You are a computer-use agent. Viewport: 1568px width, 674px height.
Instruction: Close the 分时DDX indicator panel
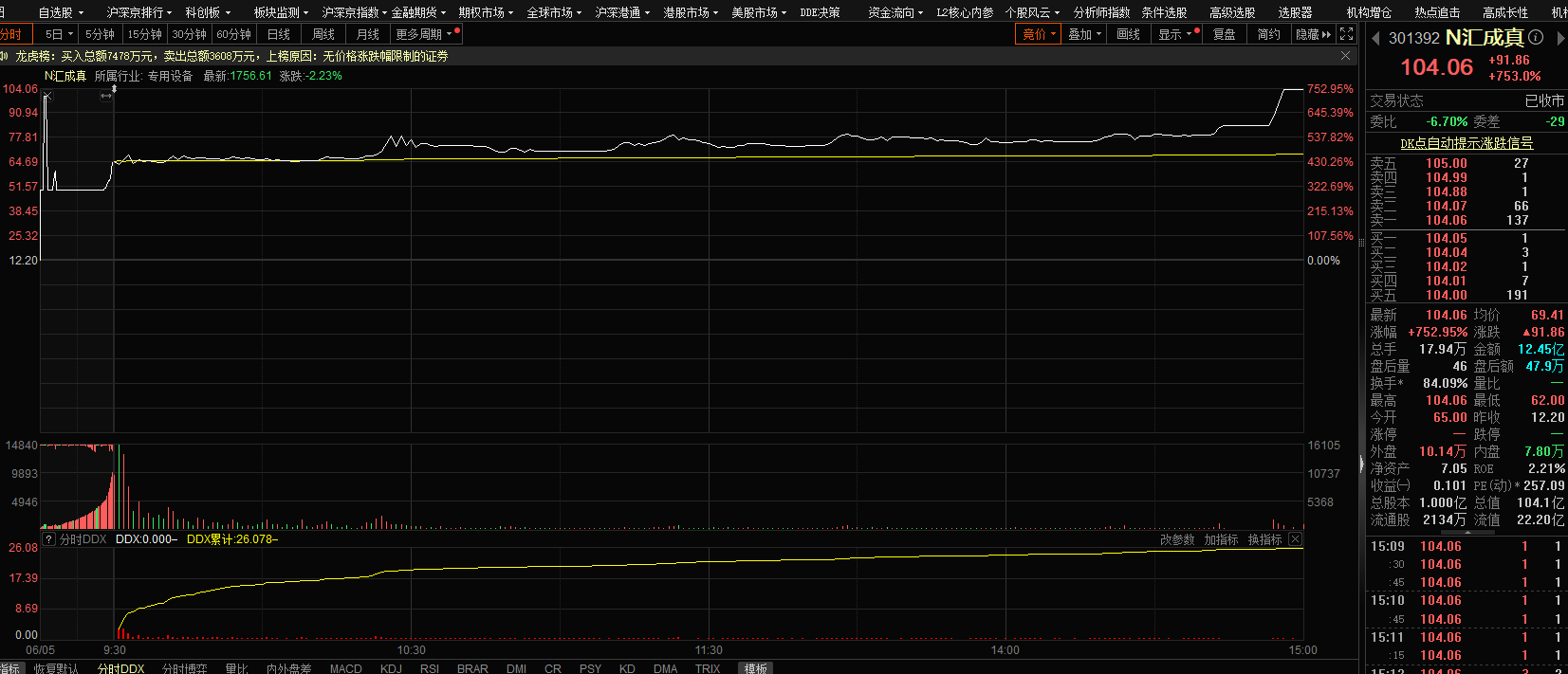[1295, 539]
